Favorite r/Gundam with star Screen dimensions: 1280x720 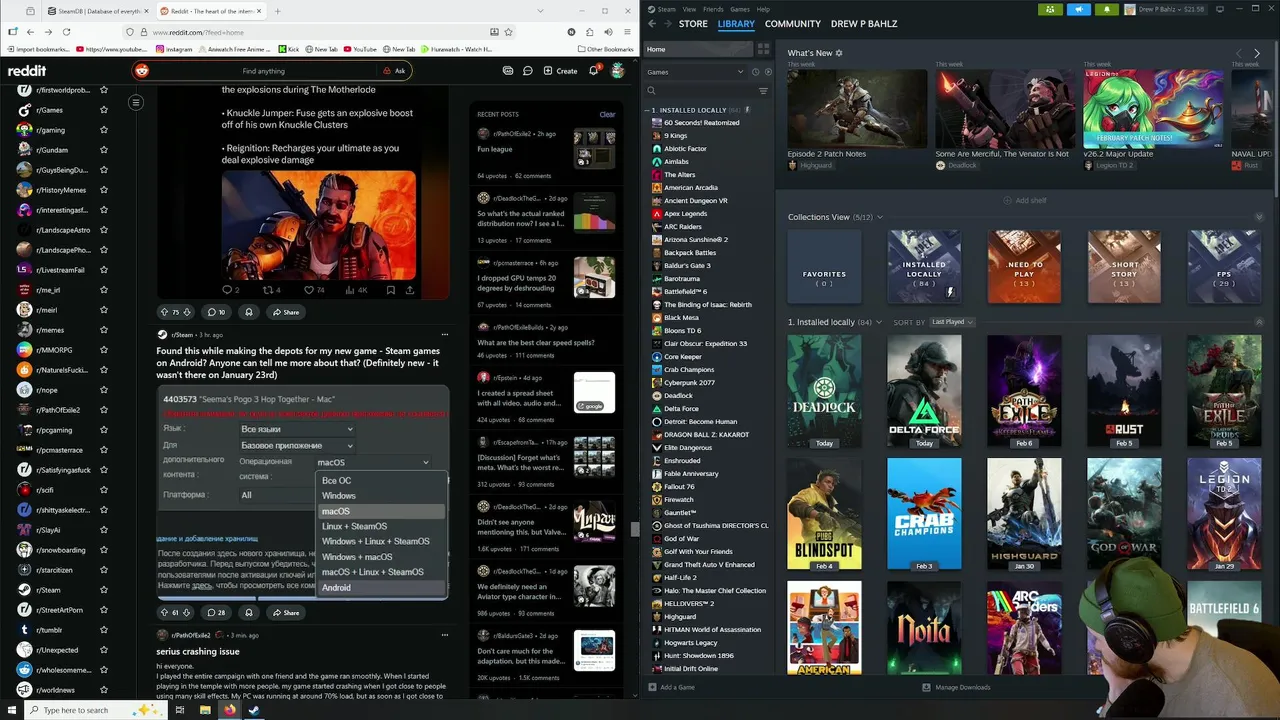[x=103, y=150]
